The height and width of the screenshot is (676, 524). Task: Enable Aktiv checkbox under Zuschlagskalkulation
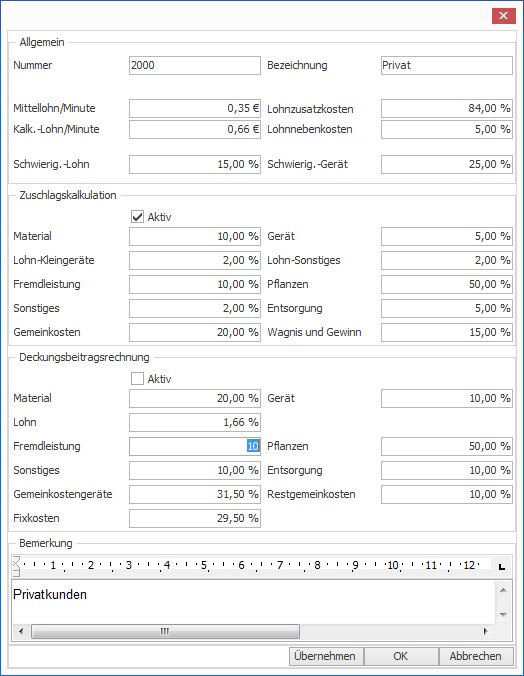(x=137, y=217)
